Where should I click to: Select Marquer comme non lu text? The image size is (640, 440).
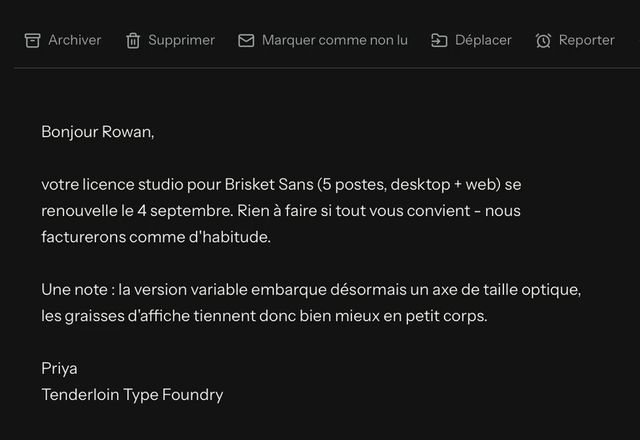pos(335,40)
